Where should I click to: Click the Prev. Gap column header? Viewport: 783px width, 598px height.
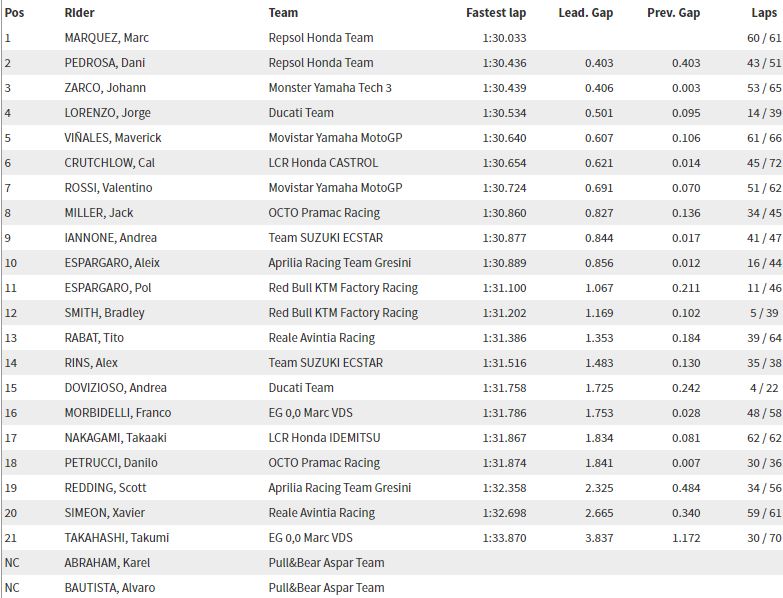tap(673, 13)
